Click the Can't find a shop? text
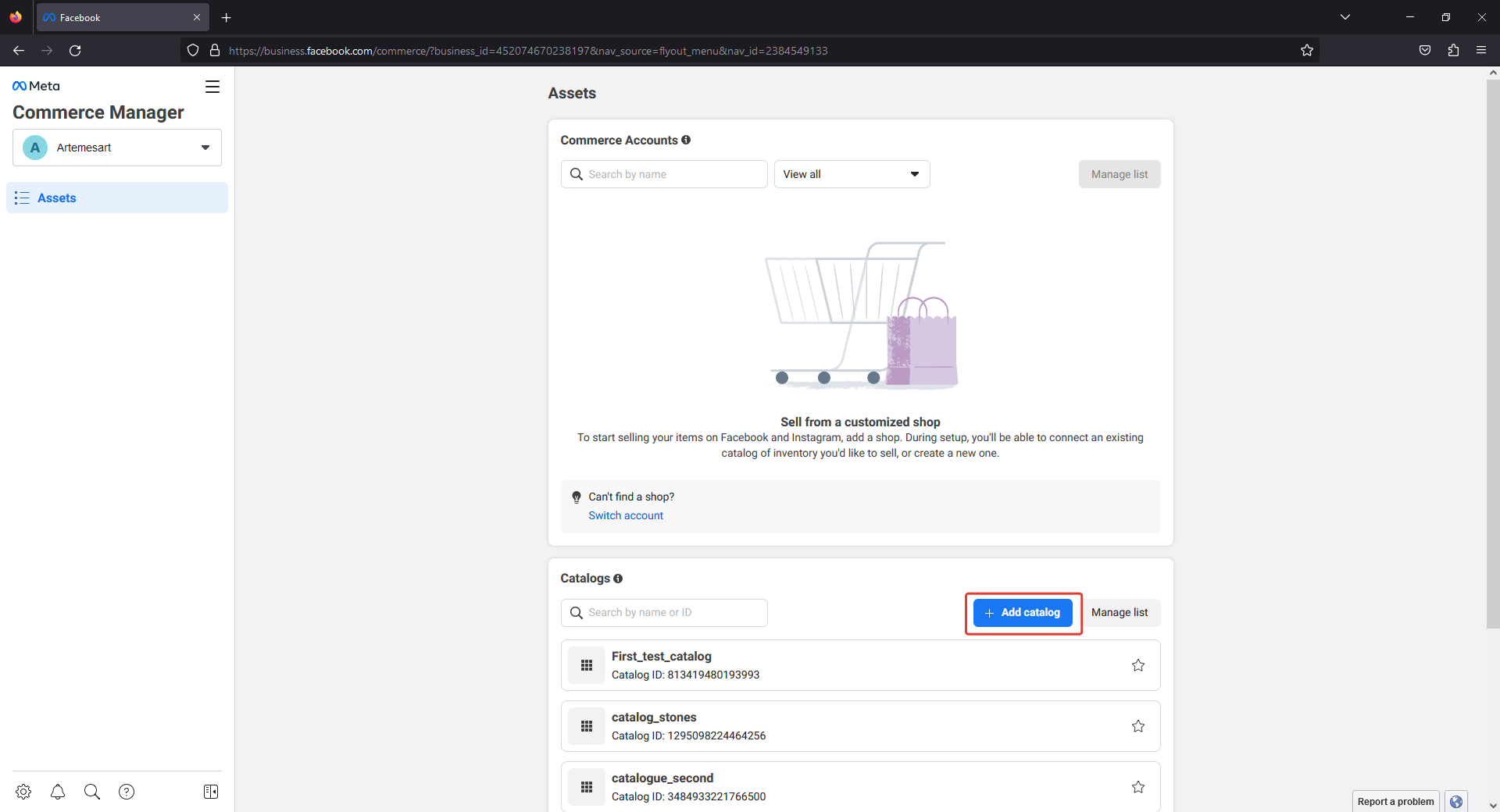This screenshot has height=812, width=1500. point(631,497)
